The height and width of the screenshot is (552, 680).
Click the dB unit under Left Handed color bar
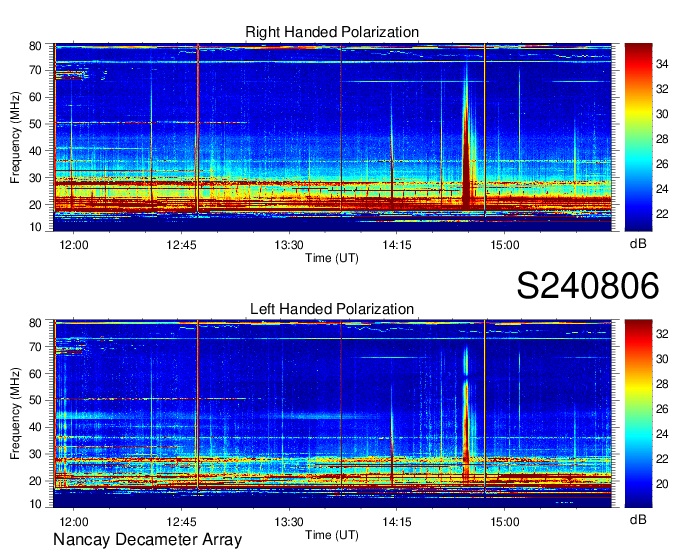pyautogui.click(x=638, y=519)
